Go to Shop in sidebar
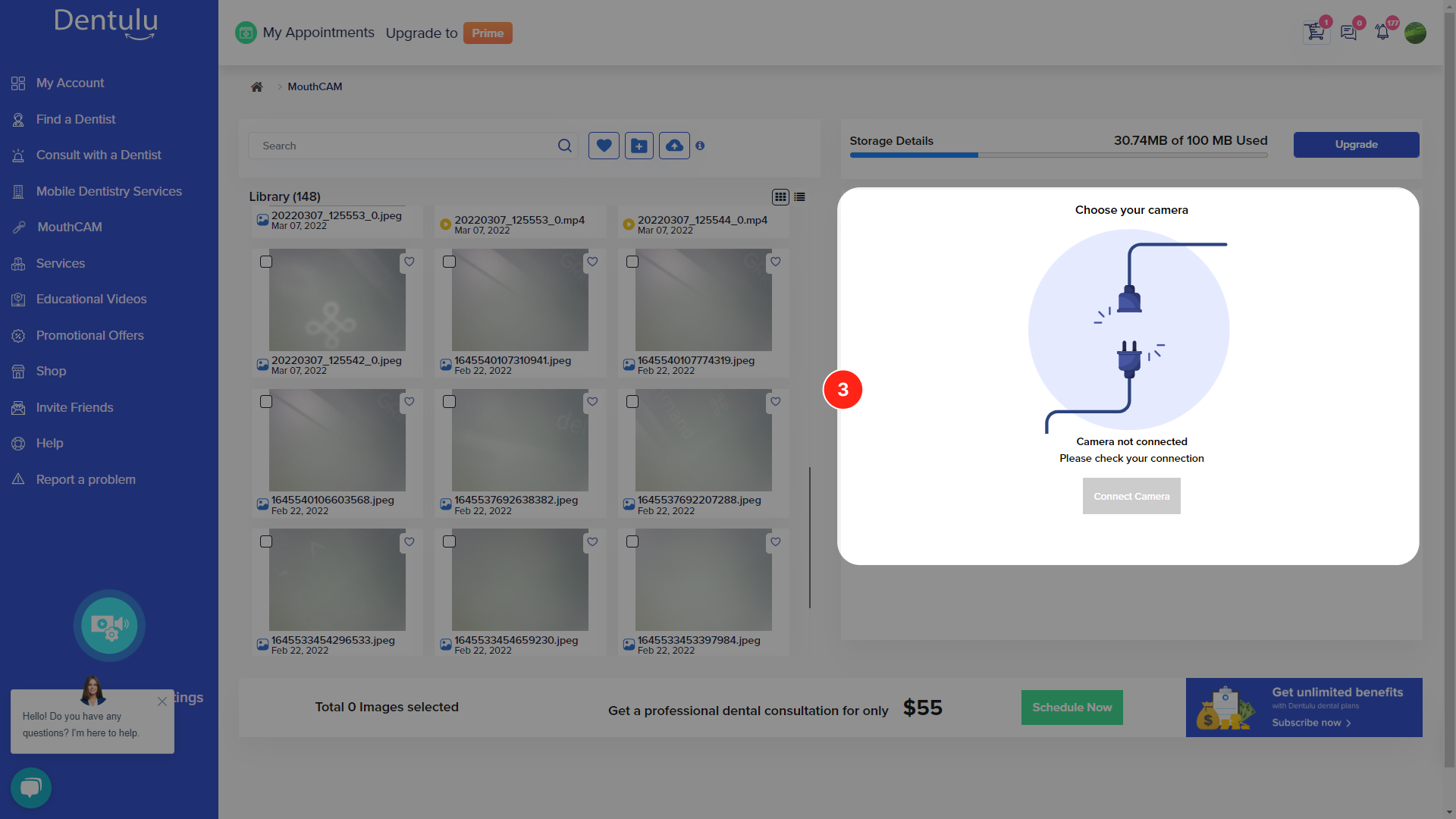The image size is (1456, 819). click(x=51, y=371)
